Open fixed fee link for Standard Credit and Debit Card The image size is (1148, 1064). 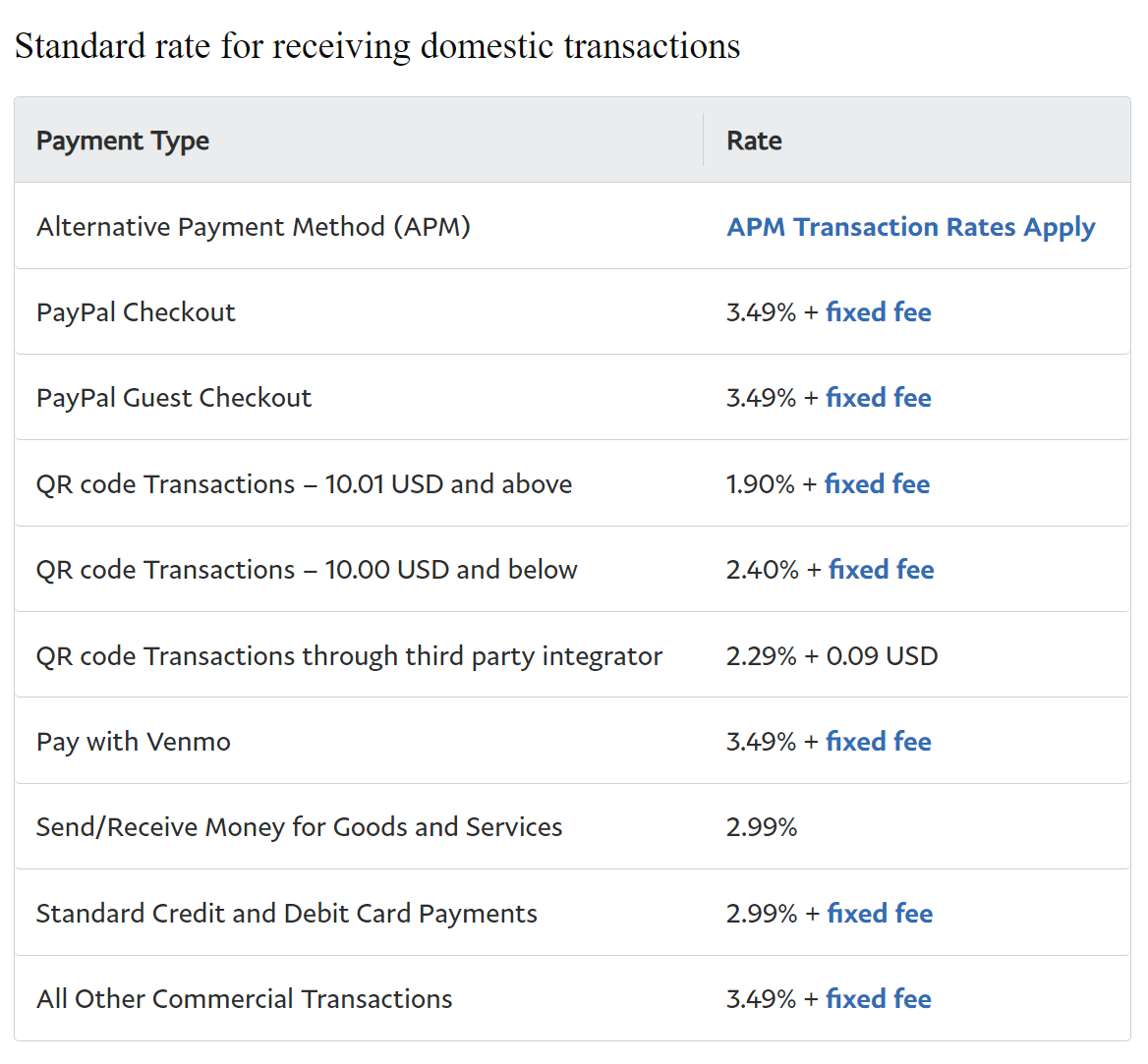coord(880,914)
